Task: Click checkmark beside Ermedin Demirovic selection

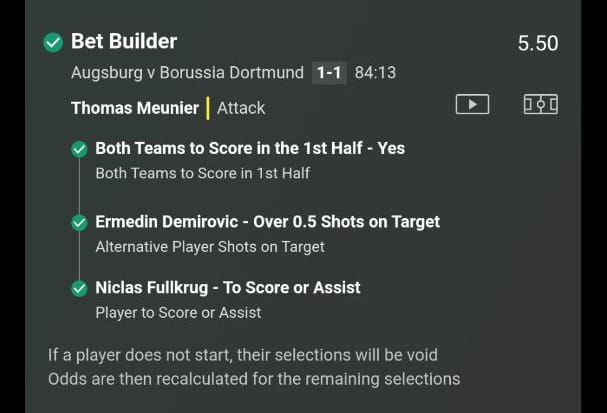Action: pos(79,223)
